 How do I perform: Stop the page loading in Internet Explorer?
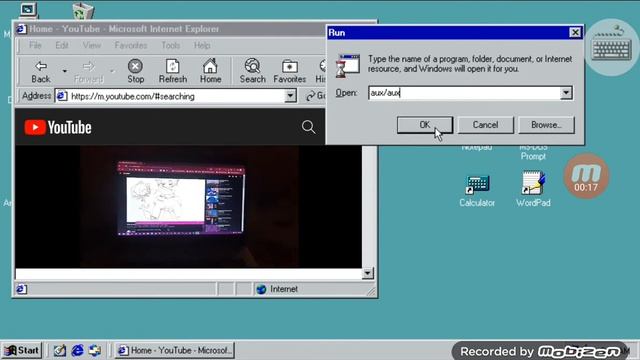click(x=136, y=71)
